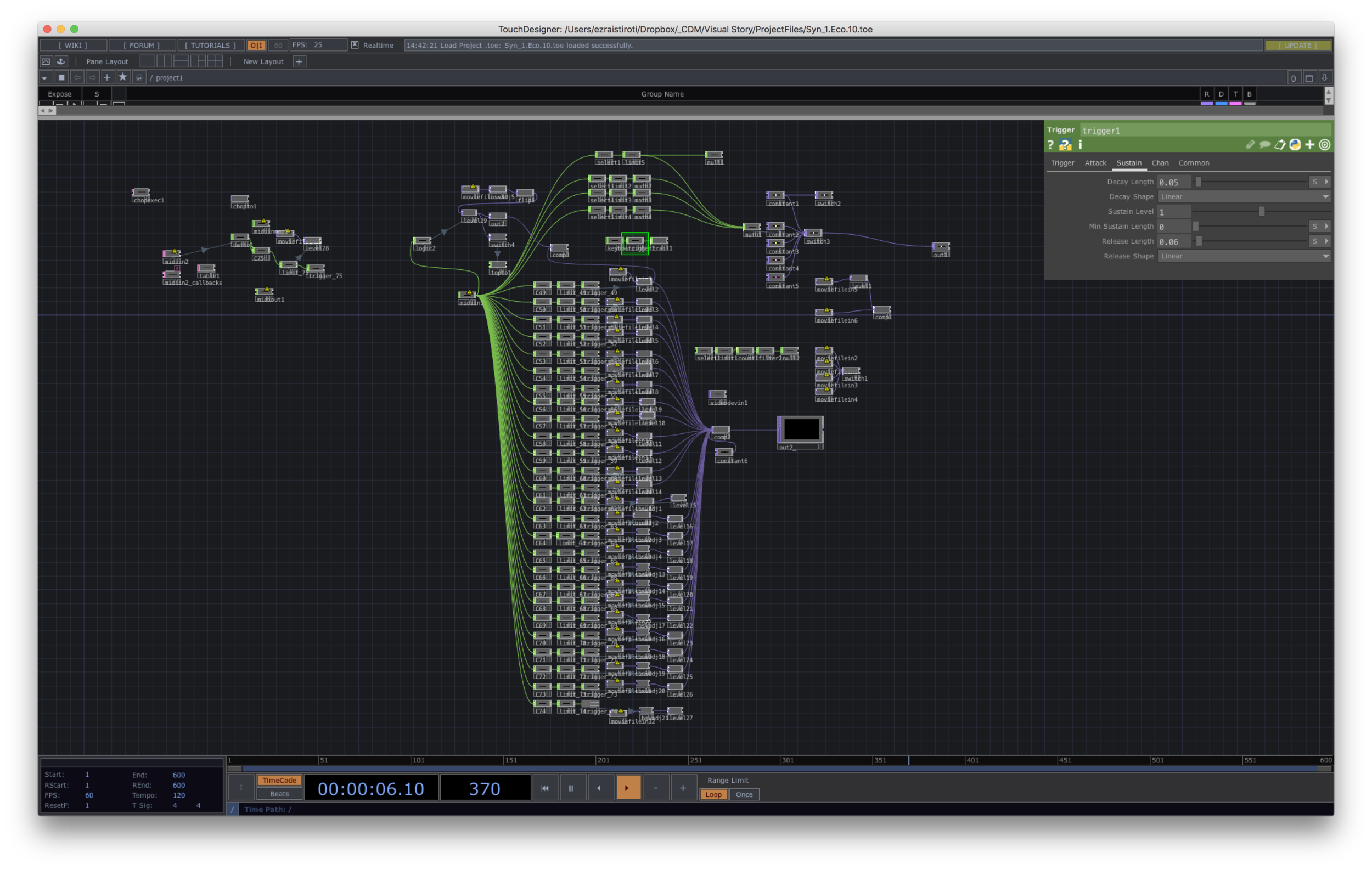The height and width of the screenshot is (870, 1372).
Task: Switch to the Attack parameter tab
Action: pos(1095,163)
